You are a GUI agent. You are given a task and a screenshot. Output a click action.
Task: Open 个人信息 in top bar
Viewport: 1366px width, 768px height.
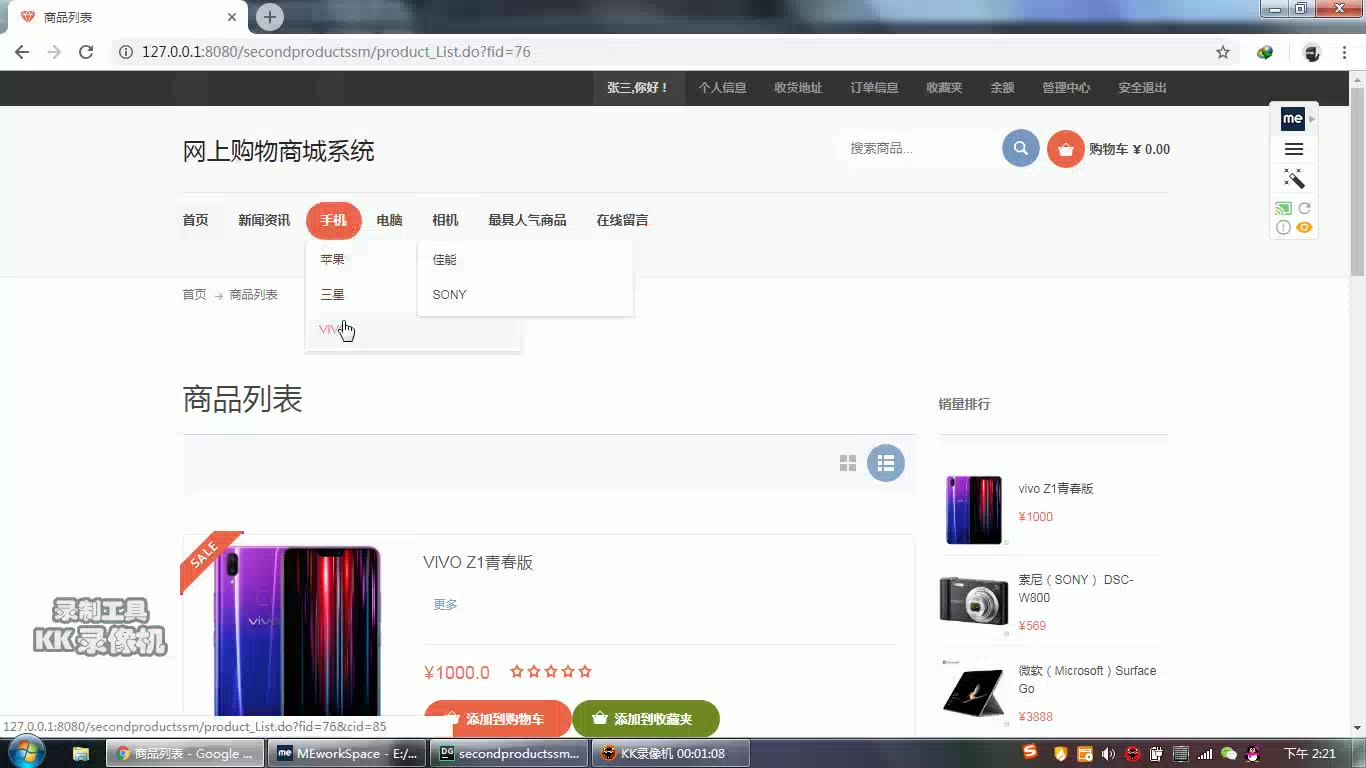tap(722, 88)
